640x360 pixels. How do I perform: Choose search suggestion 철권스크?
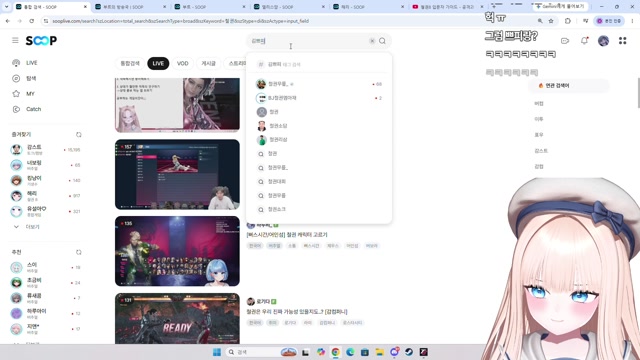tap(319, 209)
